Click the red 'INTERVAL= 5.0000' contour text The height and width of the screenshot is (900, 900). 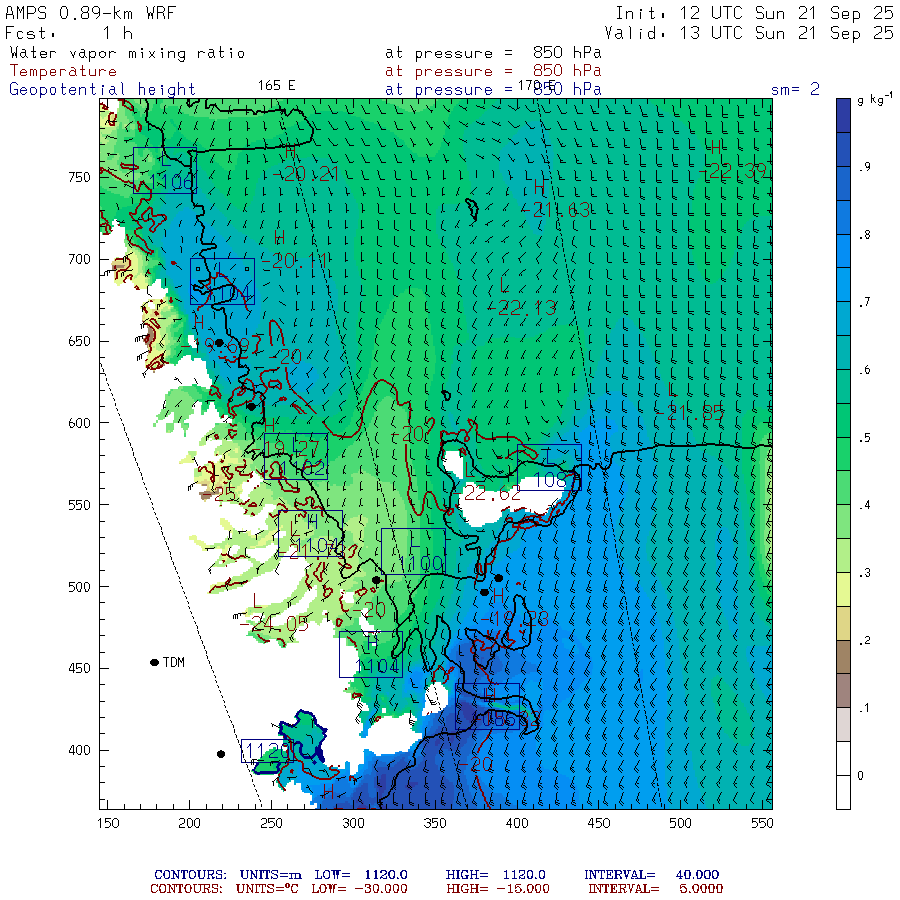[655, 889]
